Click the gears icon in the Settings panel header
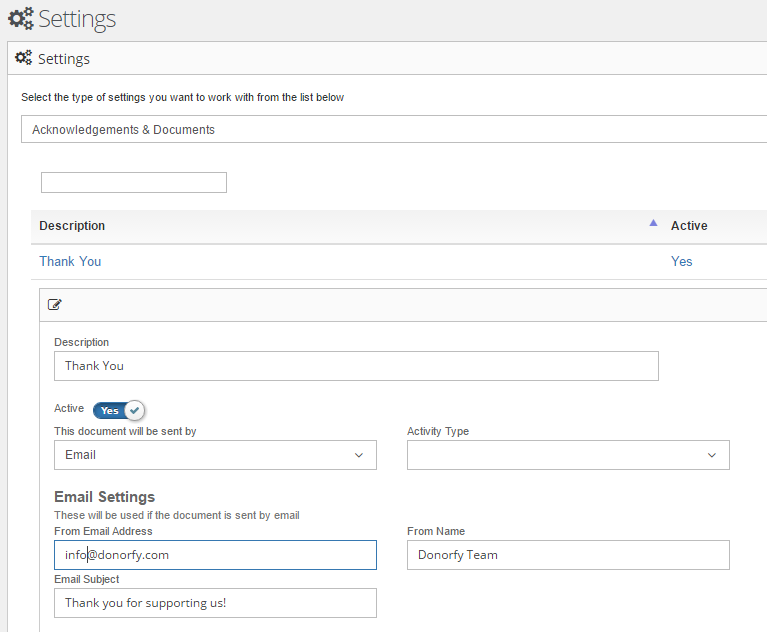The width and height of the screenshot is (767, 632). pos(23,58)
